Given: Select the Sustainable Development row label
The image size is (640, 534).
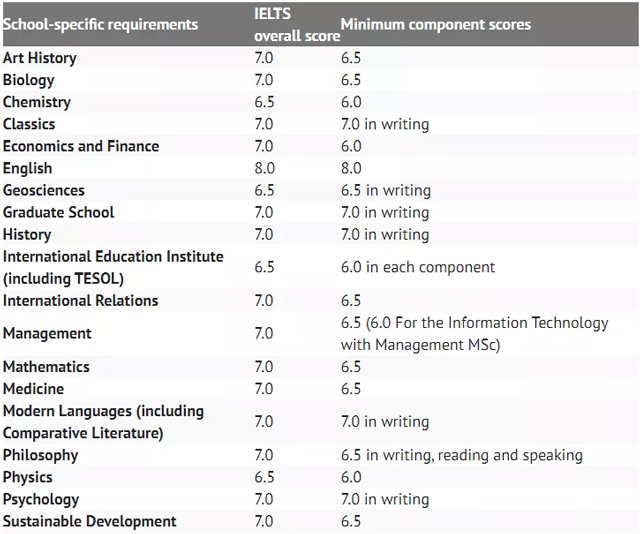Looking at the screenshot, I should tap(89, 522).
